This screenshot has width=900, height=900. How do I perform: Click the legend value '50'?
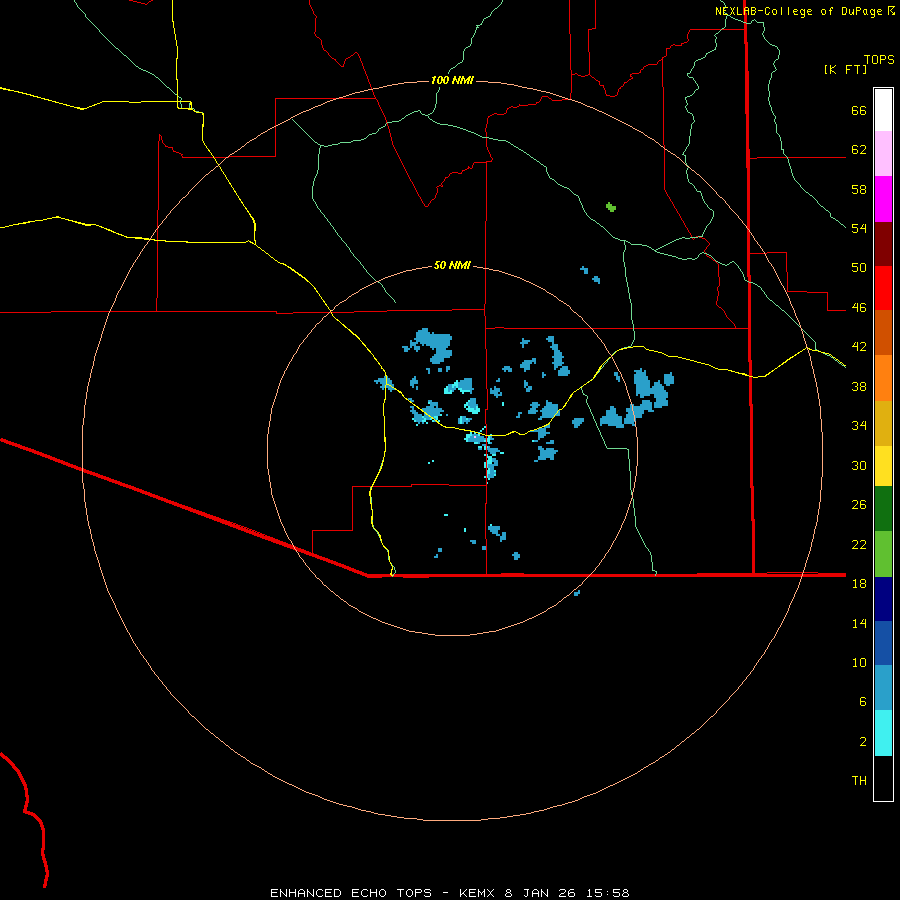pyautogui.click(x=859, y=267)
